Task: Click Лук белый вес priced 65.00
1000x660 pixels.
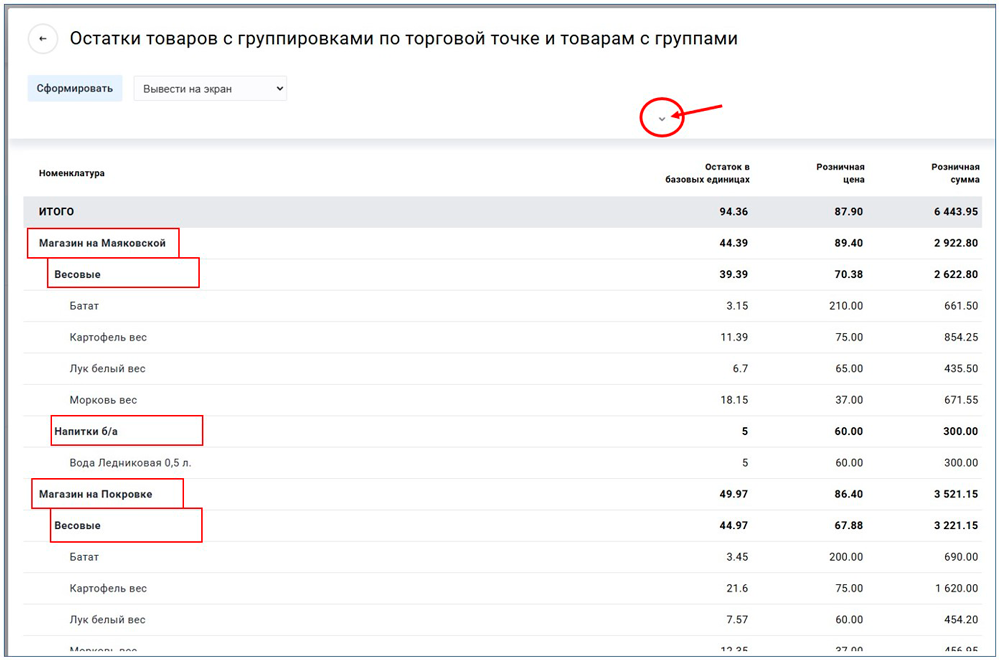Action: tap(108, 369)
